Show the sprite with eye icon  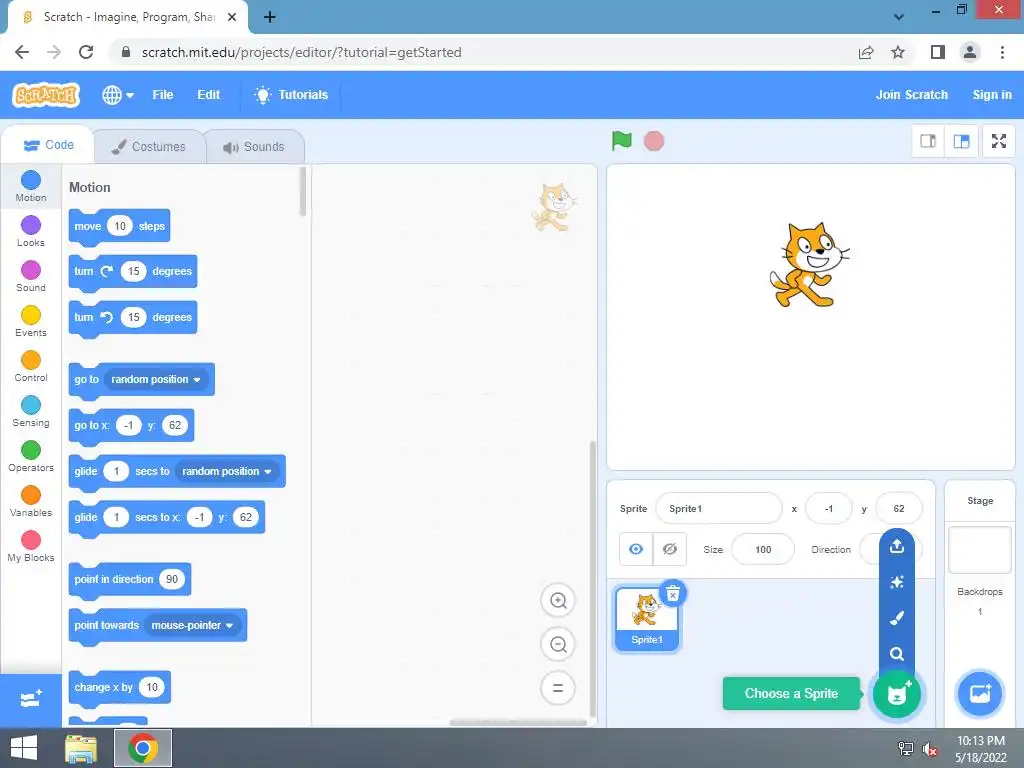636,549
